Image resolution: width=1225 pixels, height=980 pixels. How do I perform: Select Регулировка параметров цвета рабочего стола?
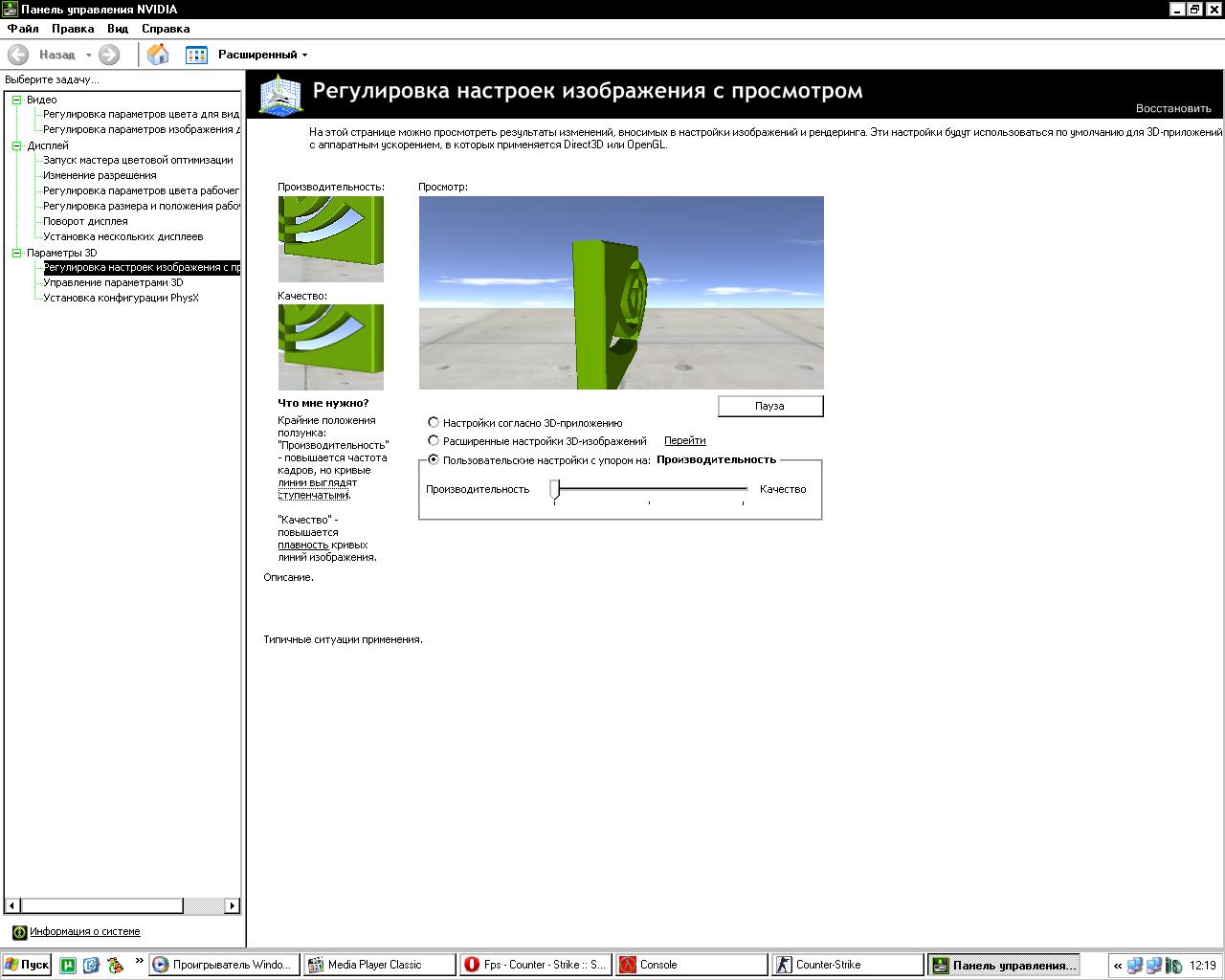coord(141,190)
